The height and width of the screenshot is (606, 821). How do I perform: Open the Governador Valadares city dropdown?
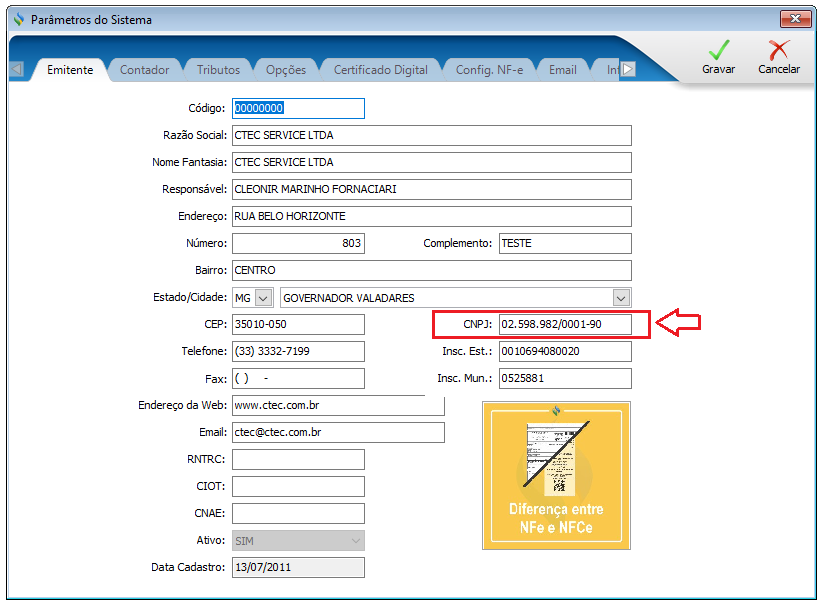point(621,298)
